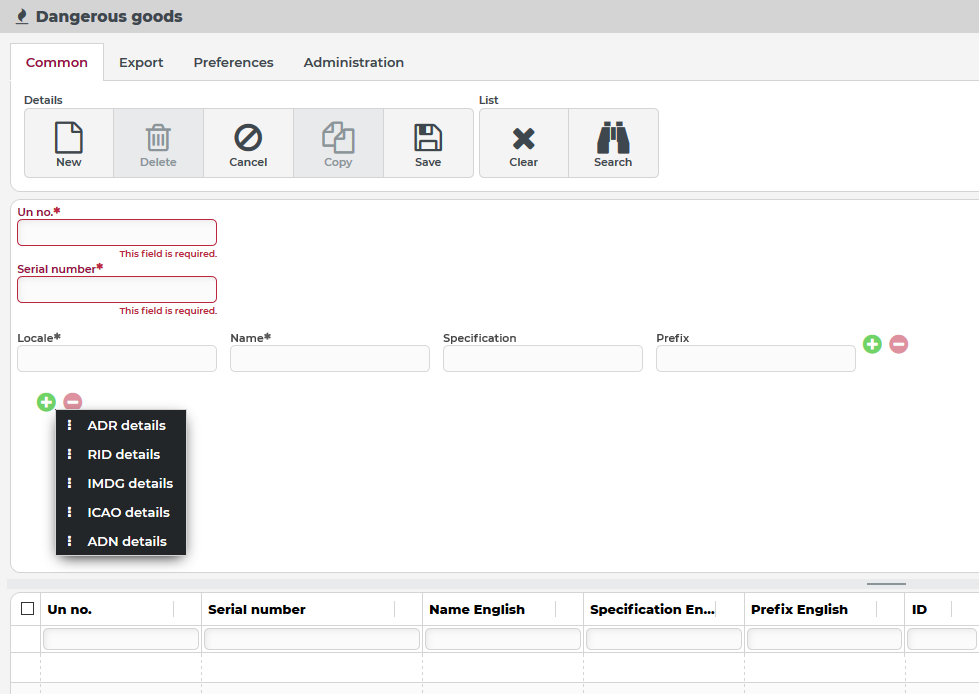
Task: Click the Prefix English filter box
Action: (x=824, y=639)
